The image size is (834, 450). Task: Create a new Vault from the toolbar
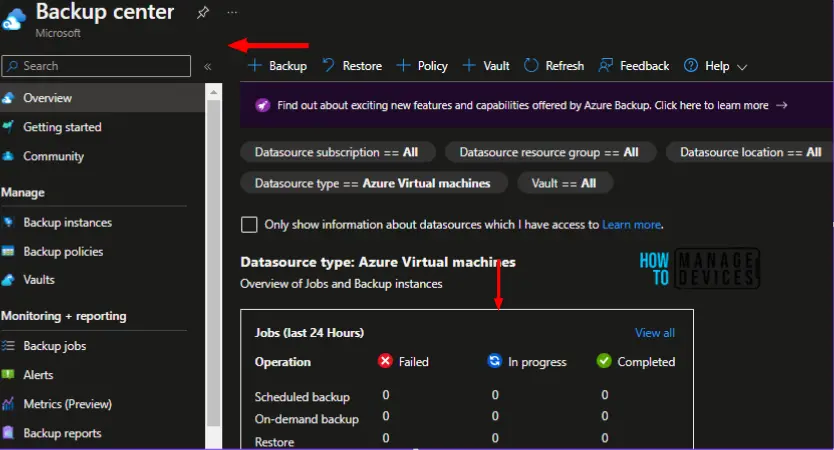[486, 66]
